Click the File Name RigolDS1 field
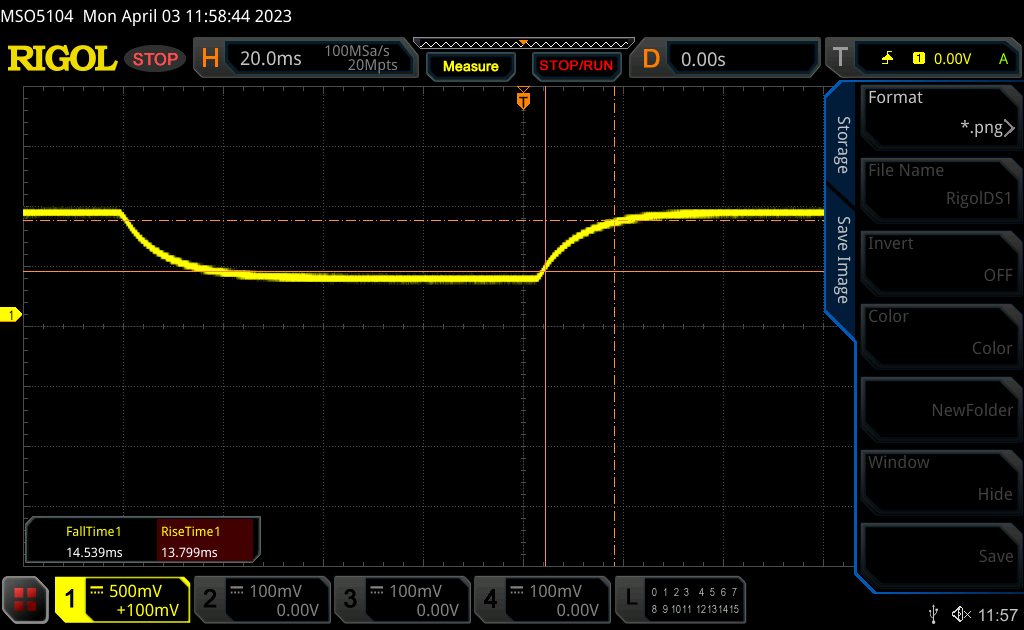Image resolution: width=1024 pixels, height=630 pixels. (940, 186)
